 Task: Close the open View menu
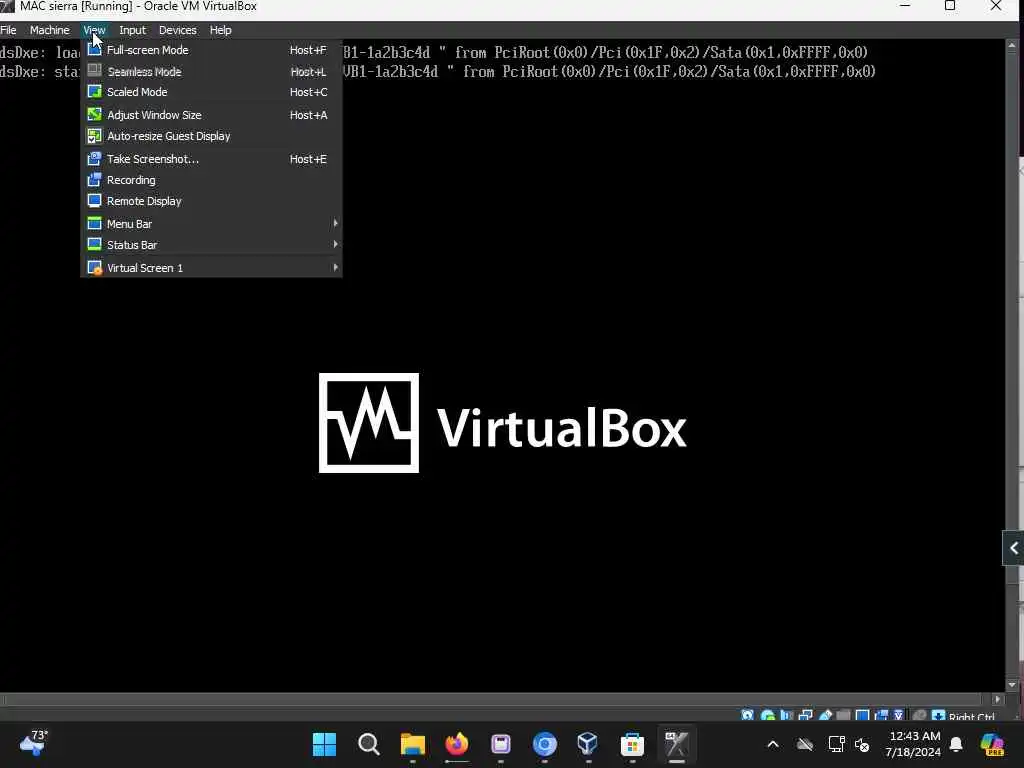pyautogui.click(x=94, y=30)
